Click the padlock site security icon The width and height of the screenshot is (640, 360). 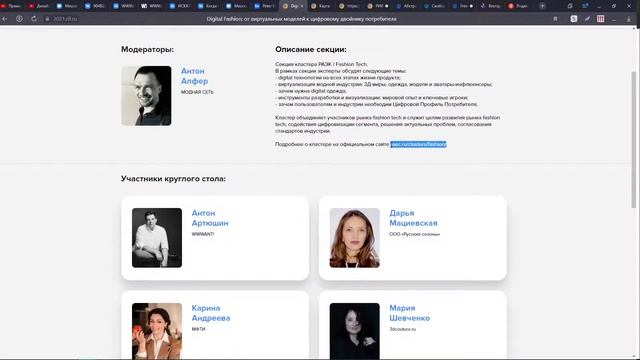pyautogui.click(x=47, y=19)
